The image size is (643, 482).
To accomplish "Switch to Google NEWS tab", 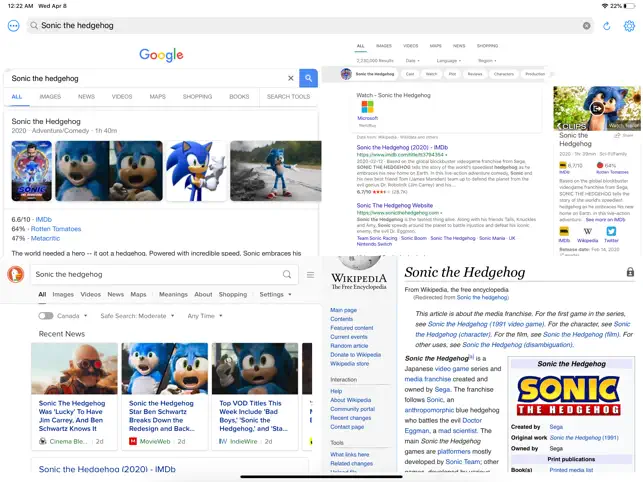I will coord(86,97).
